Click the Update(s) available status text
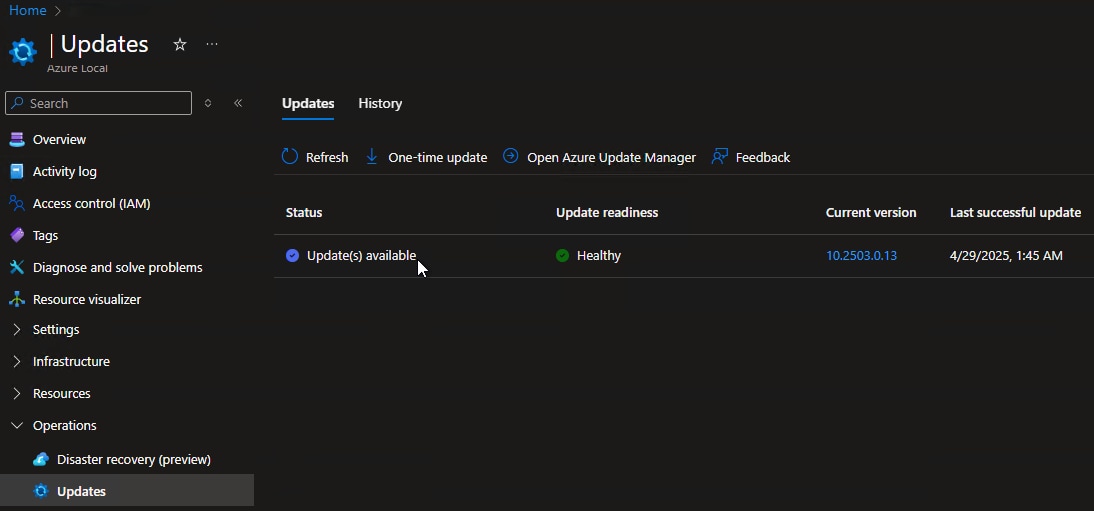Viewport: 1094px width, 511px height. coord(361,256)
